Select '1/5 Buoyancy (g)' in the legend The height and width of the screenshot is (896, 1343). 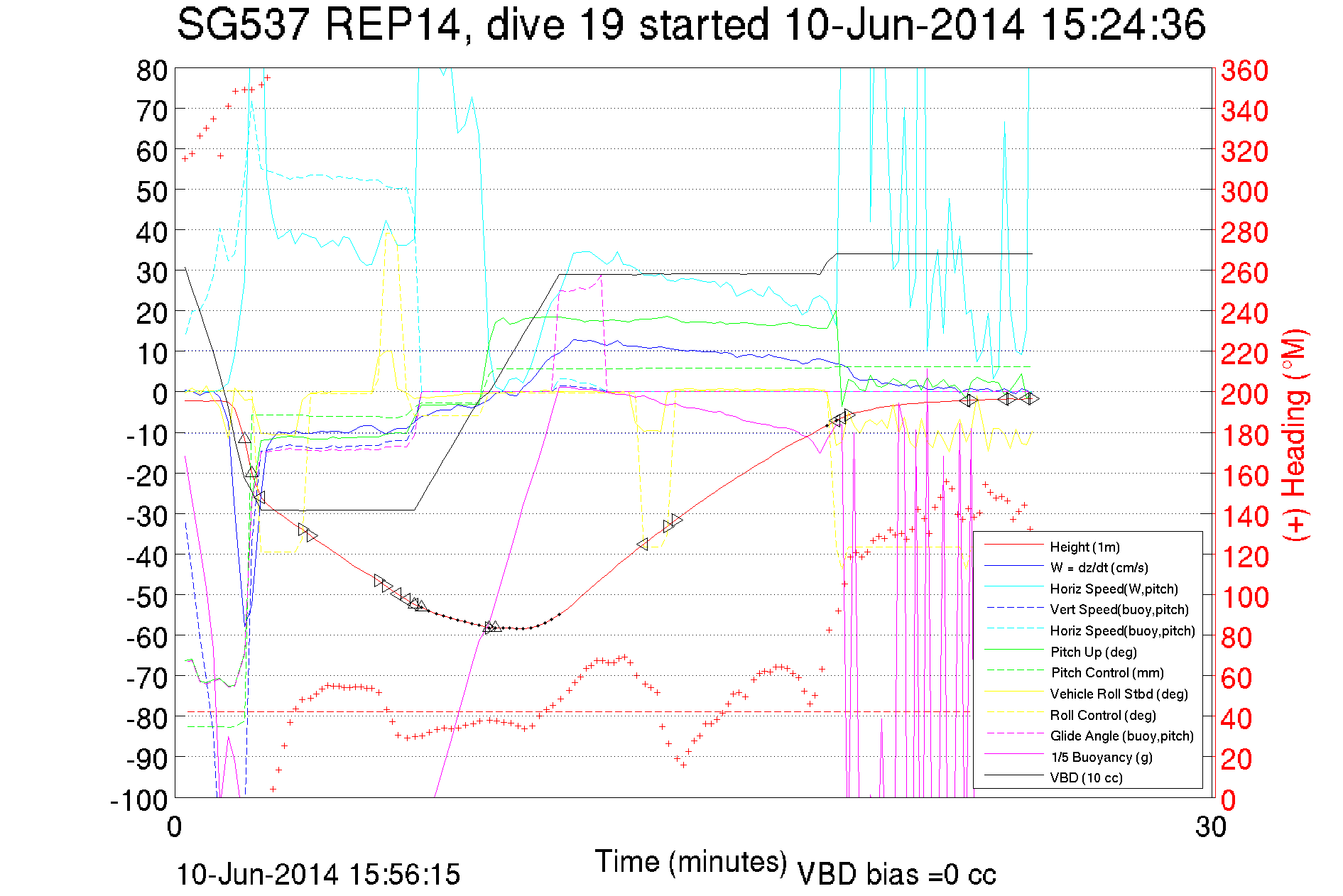pos(1101,757)
